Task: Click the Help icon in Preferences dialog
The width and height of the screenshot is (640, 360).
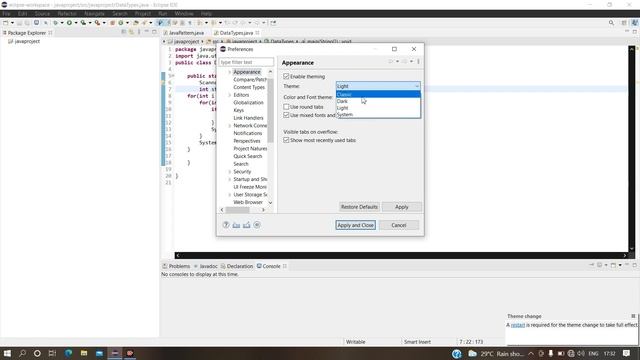Action: click(226, 225)
